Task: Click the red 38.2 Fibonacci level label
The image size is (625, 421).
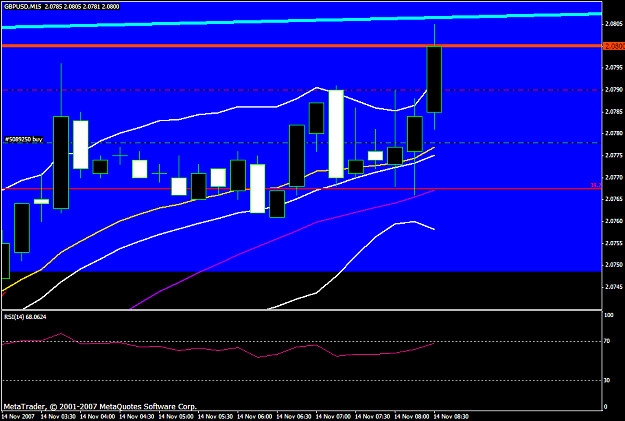Action: click(x=596, y=185)
